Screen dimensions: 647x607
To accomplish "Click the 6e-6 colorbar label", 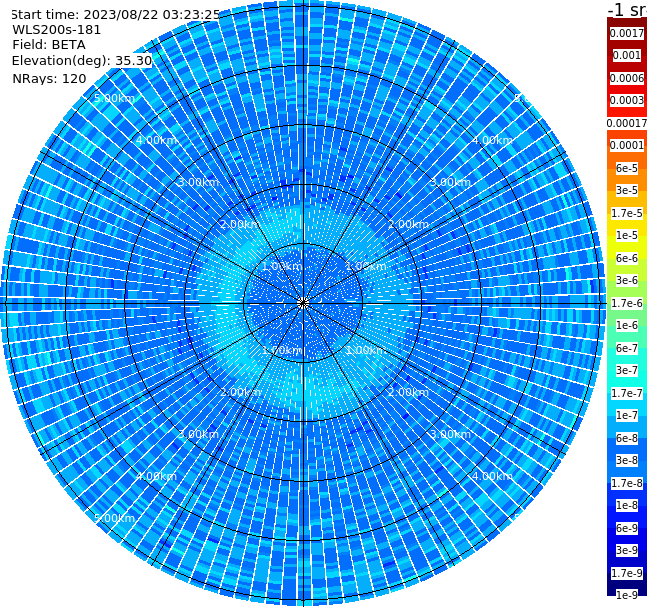I will point(627,258).
